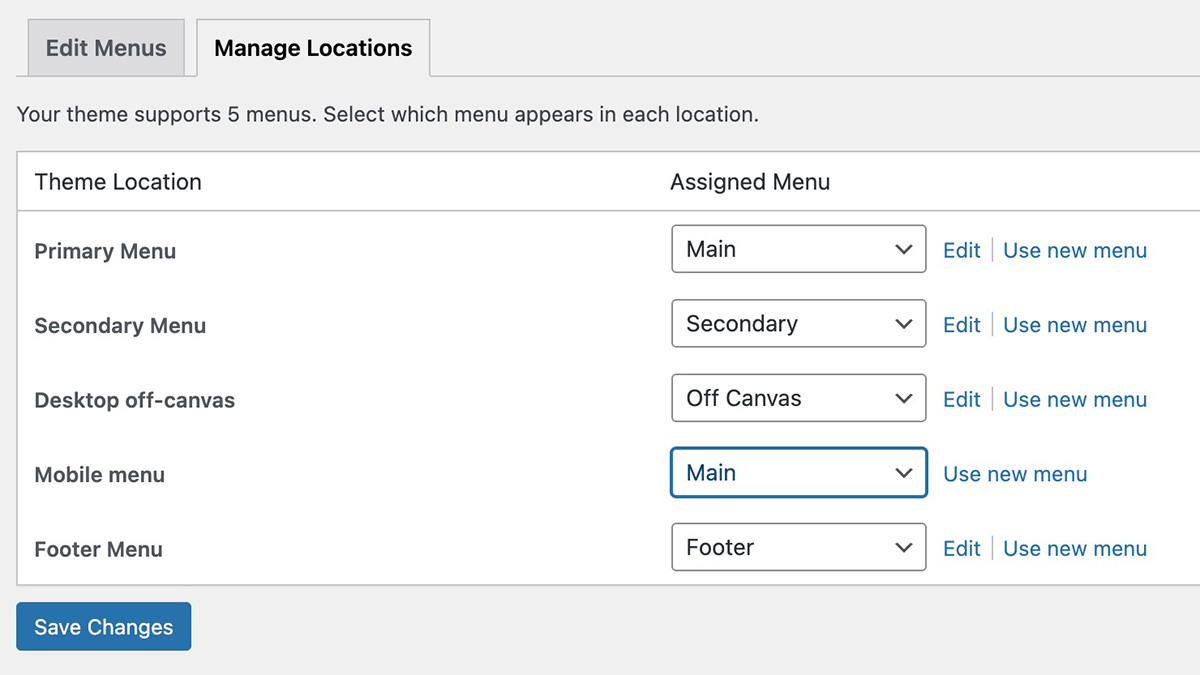Use new menu for Desktop off-canvas

click(1074, 399)
